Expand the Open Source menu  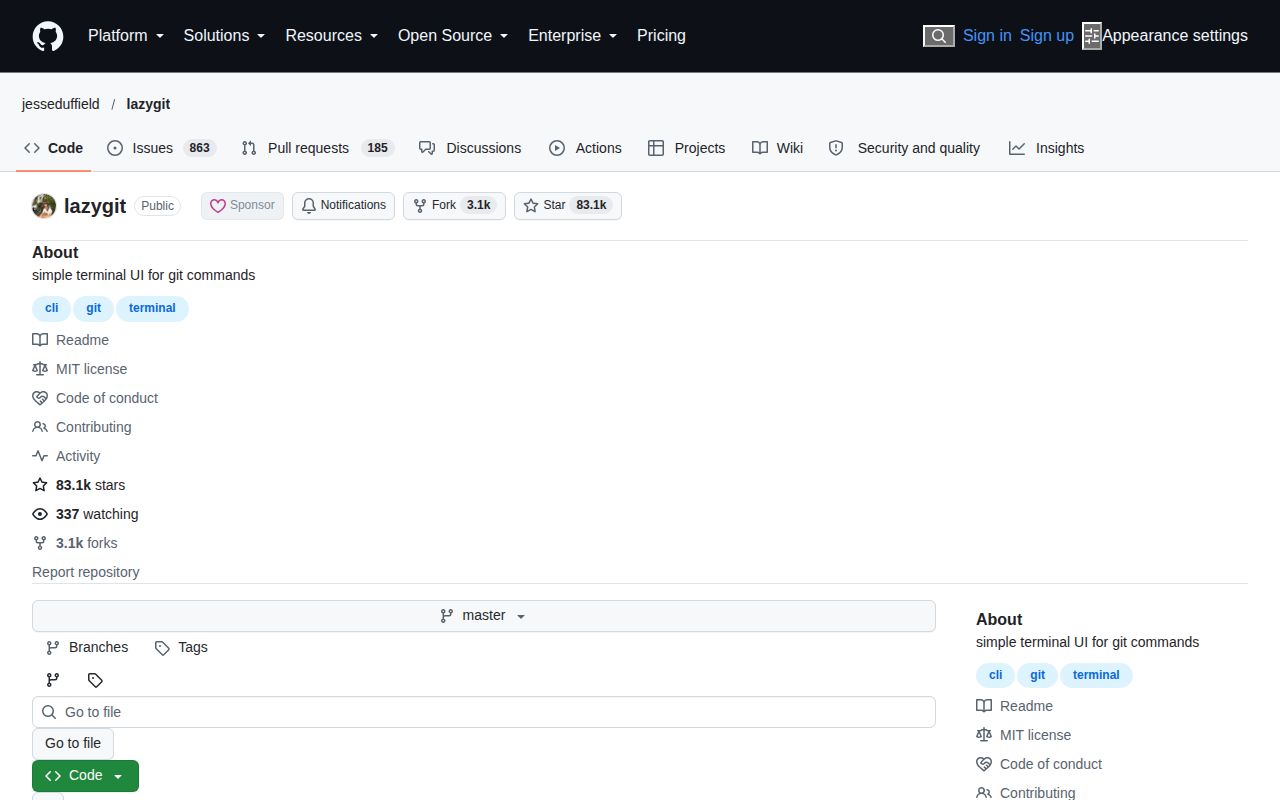453,36
